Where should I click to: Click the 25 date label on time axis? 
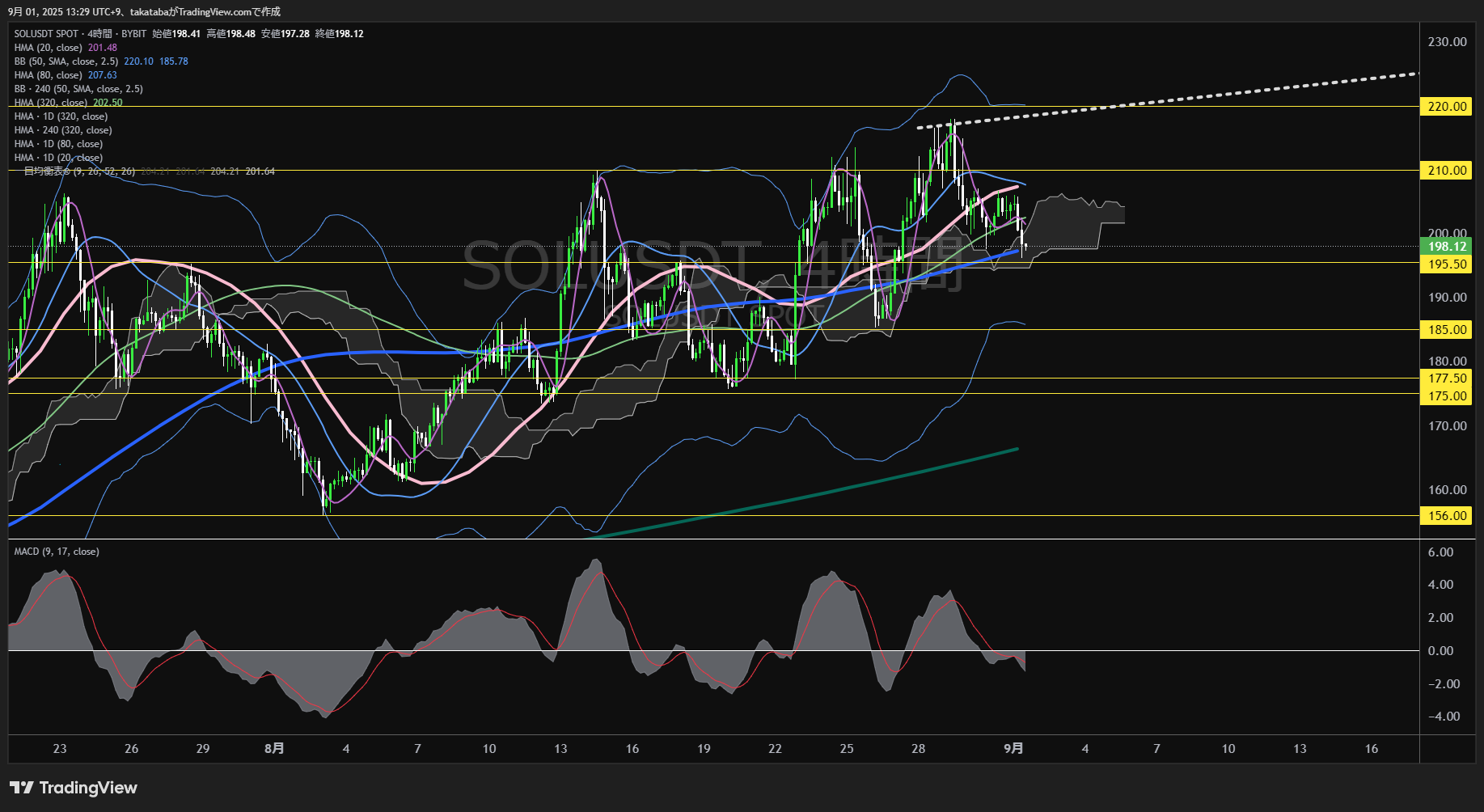tap(847, 748)
